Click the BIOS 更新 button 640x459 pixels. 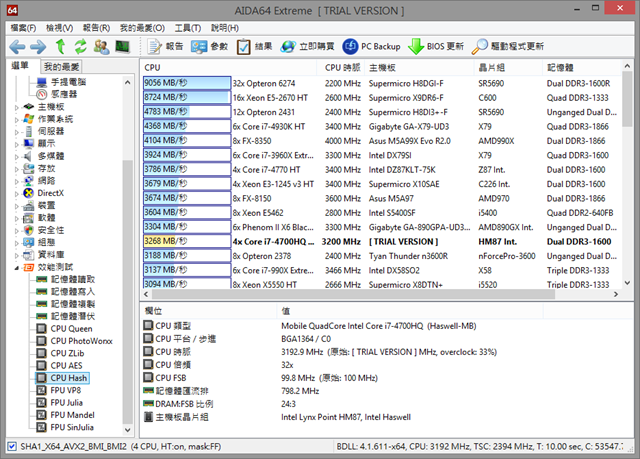tap(436, 47)
